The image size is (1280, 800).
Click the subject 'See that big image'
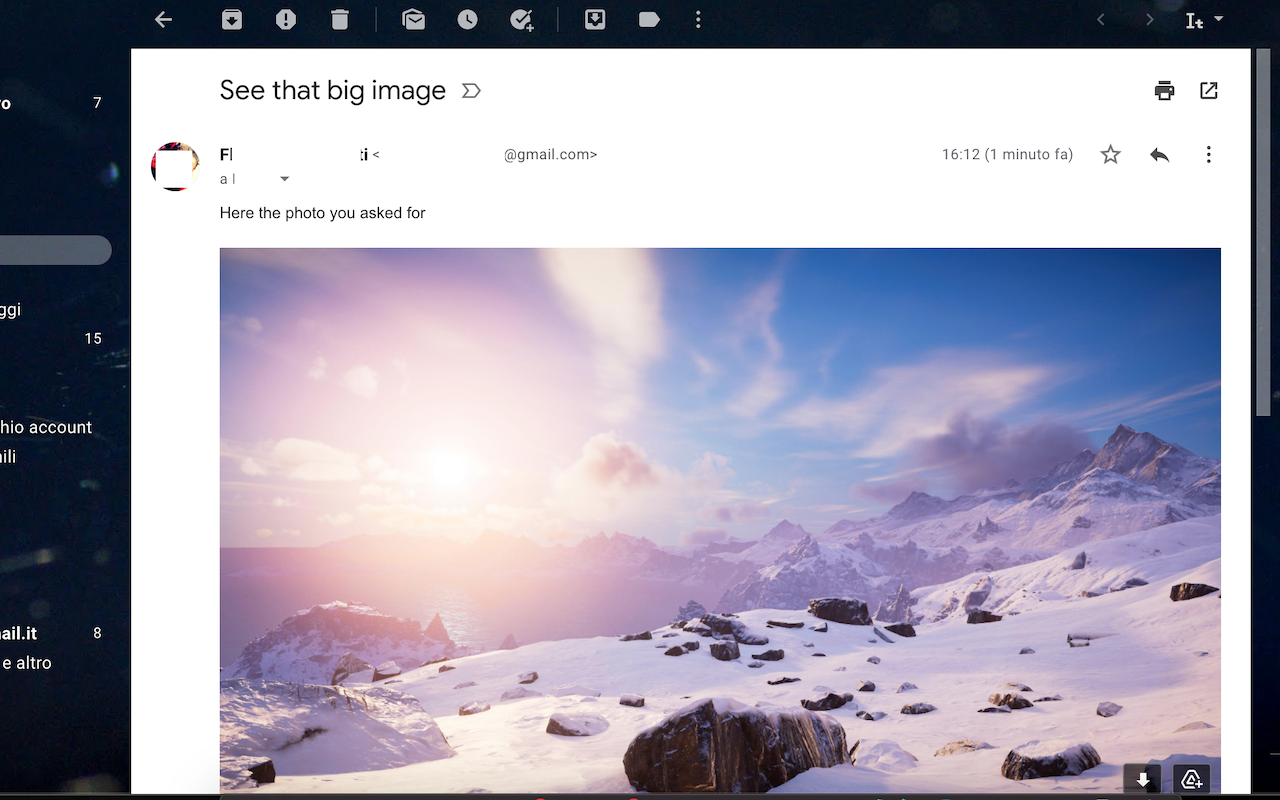tap(333, 90)
